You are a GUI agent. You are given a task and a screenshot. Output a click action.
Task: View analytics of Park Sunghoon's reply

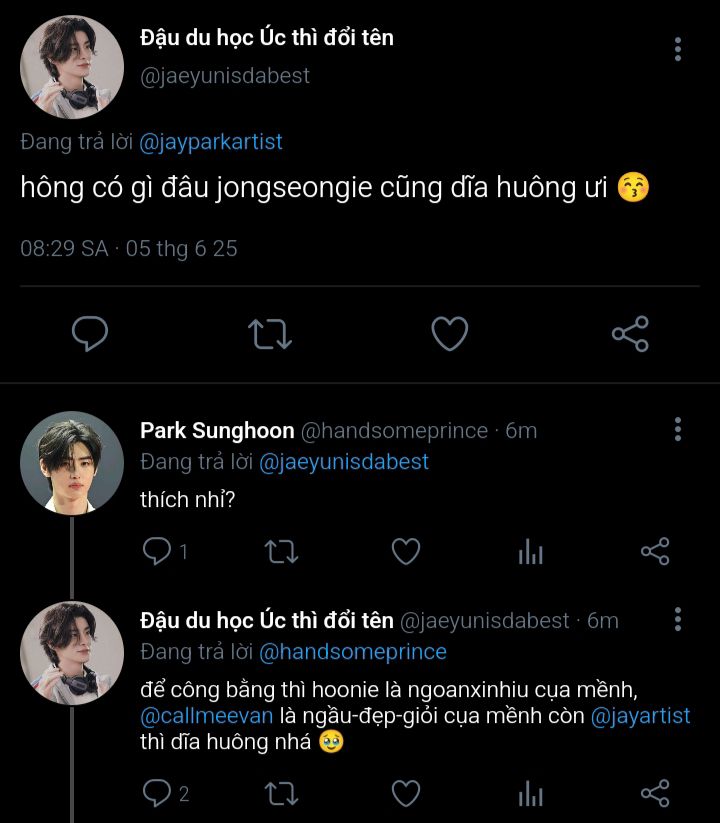(530, 551)
